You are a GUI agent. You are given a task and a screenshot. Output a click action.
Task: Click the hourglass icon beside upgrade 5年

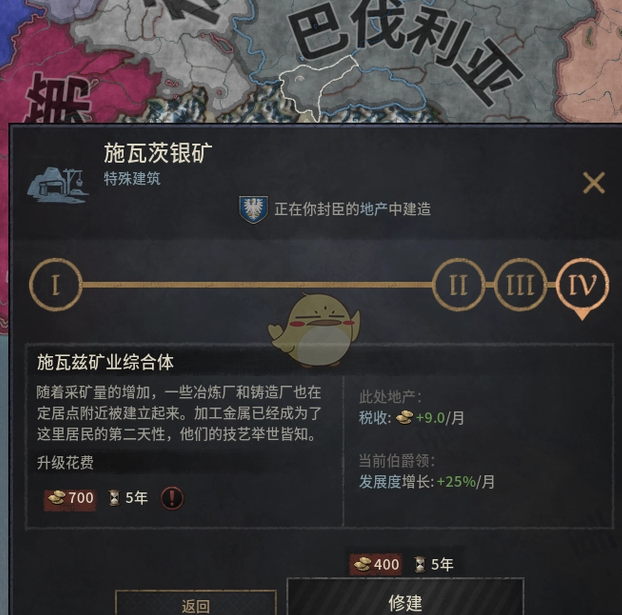(x=114, y=498)
